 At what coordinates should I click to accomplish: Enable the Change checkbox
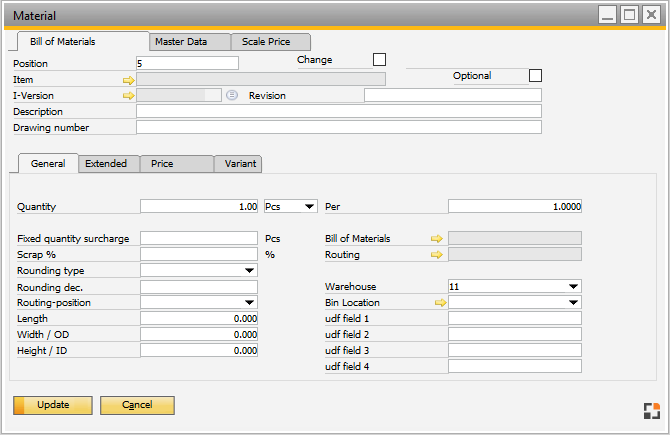coord(379,60)
